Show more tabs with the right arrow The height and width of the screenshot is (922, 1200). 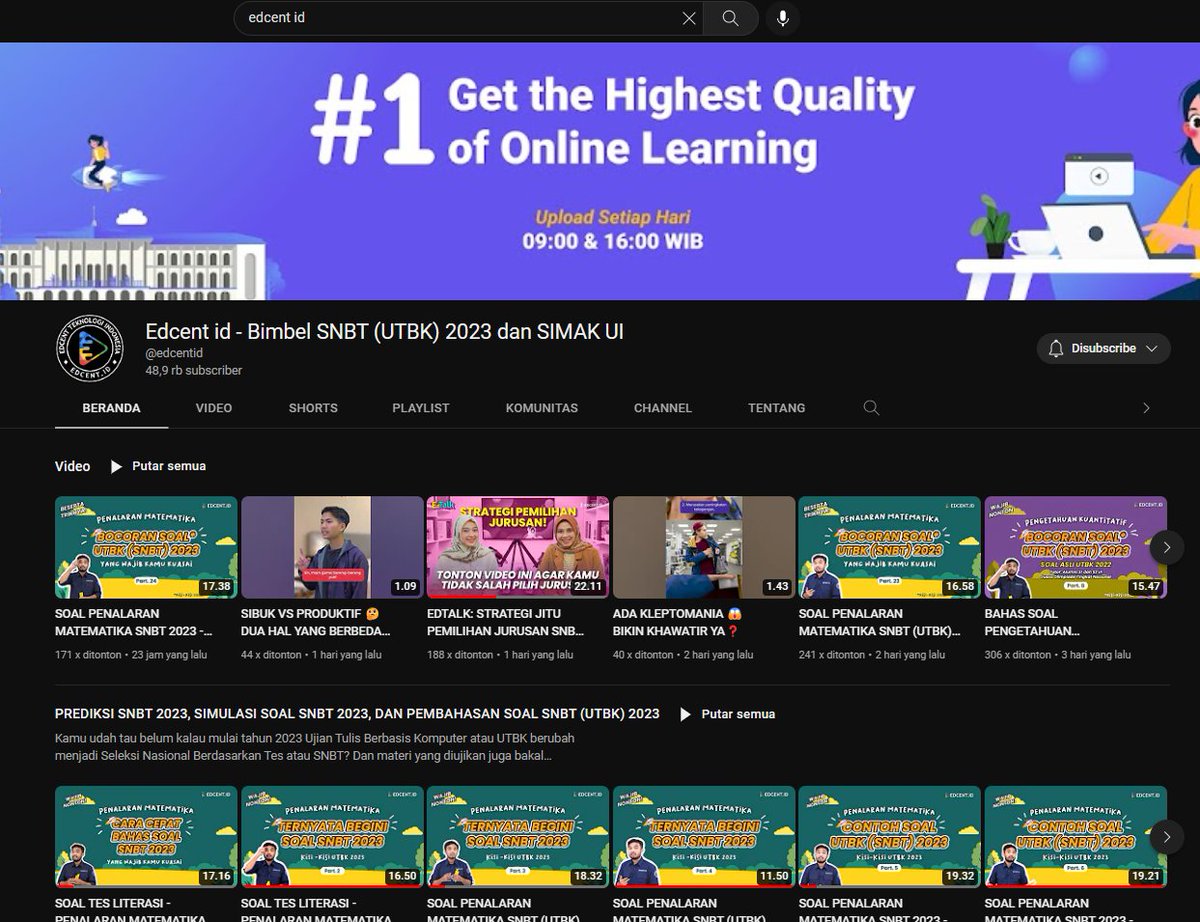tap(1146, 408)
